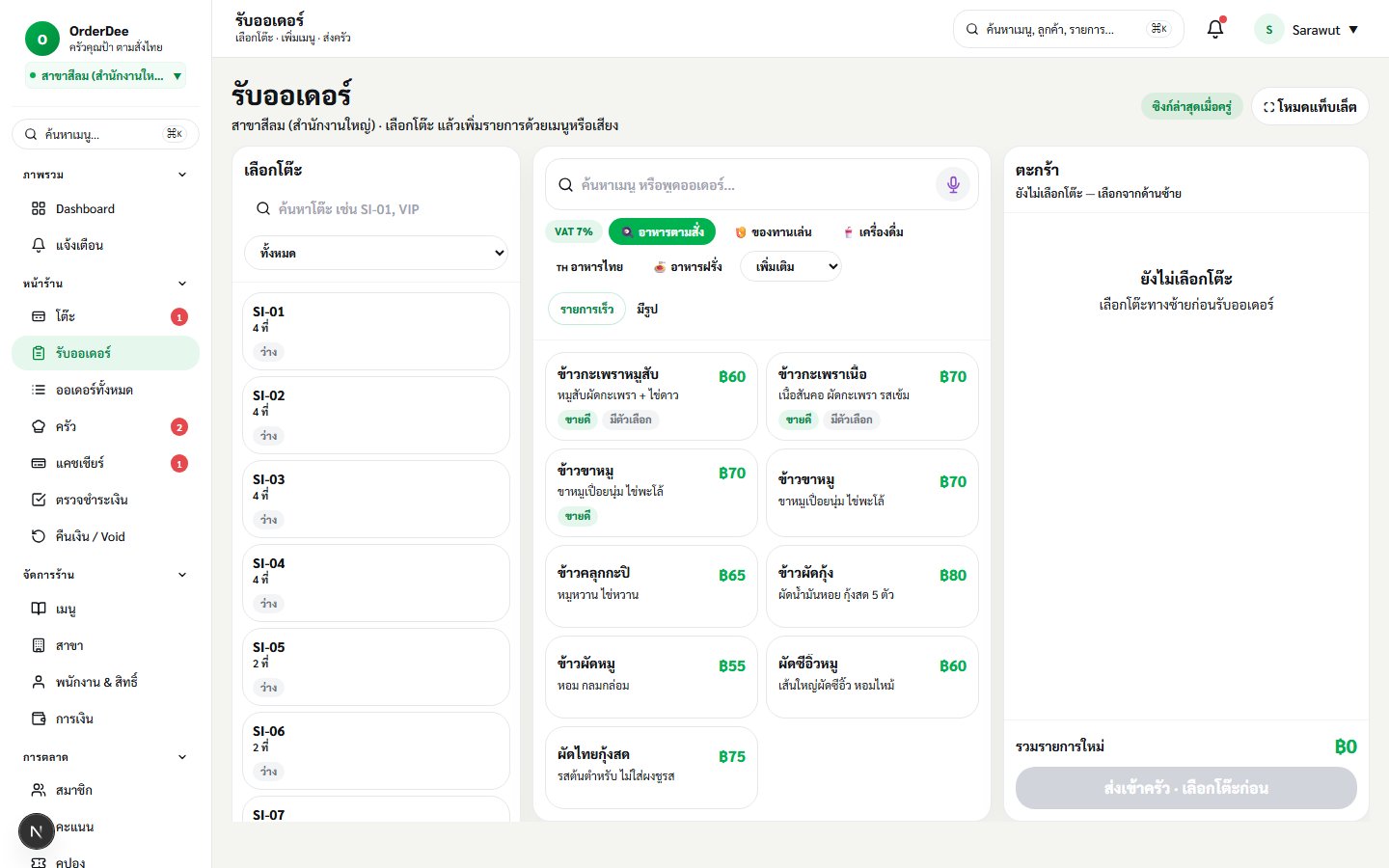This screenshot has height=868, width=1389.
Task: Click the microphone voice order icon
Action: (x=953, y=184)
